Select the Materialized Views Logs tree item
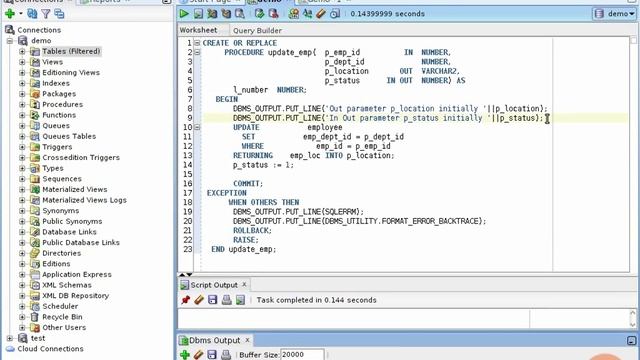Screen dimensions: 640x360 (x=84, y=200)
